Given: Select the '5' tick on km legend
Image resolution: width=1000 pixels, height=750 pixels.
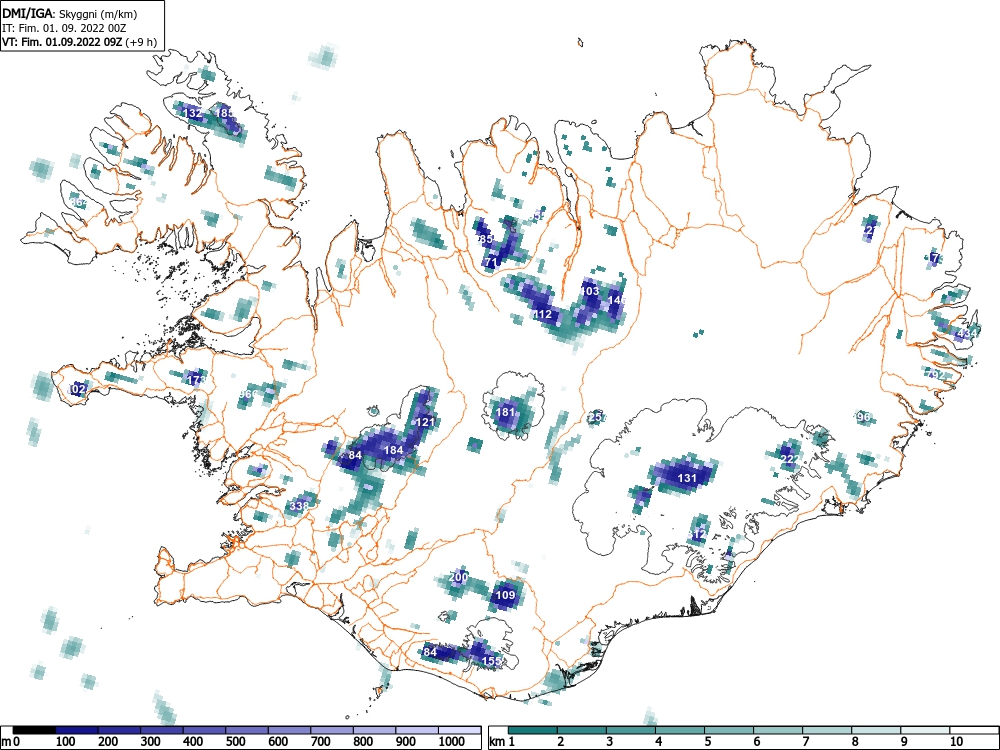Looking at the screenshot, I should pos(707,741).
